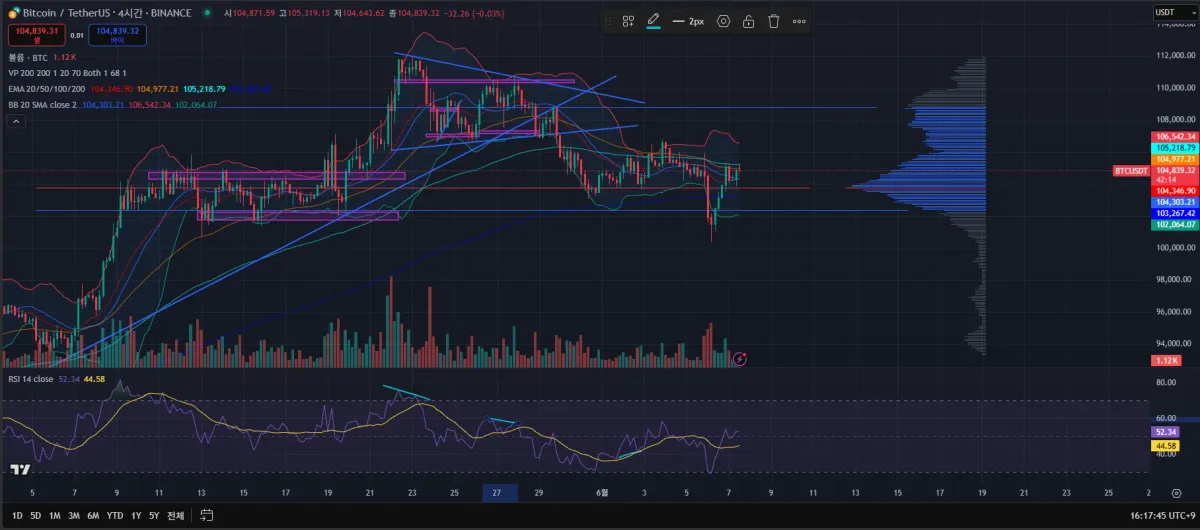Lock the selected drawing
1200x530 pixels.
click(x=748, y=21)
